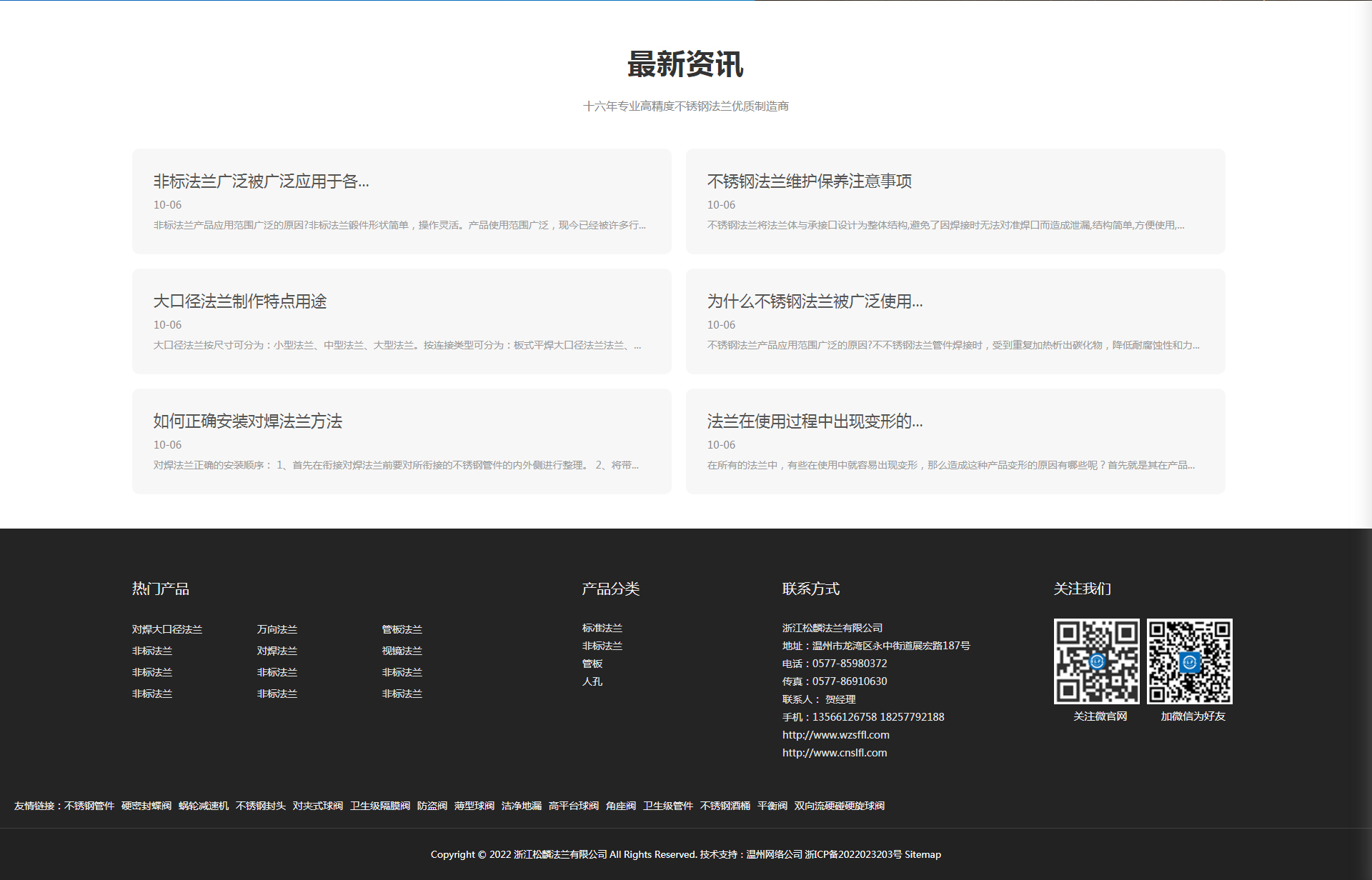
Task: Visit http://www.wzsffl.com link
Action: (x=835, y=735)
